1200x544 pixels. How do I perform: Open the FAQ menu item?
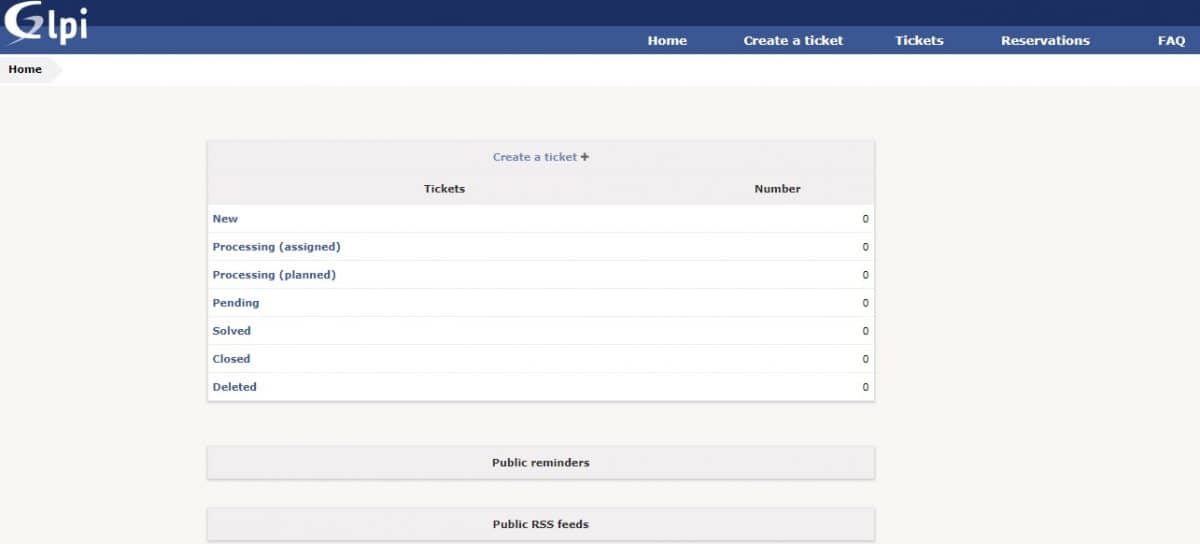[x=1171, y=41]
